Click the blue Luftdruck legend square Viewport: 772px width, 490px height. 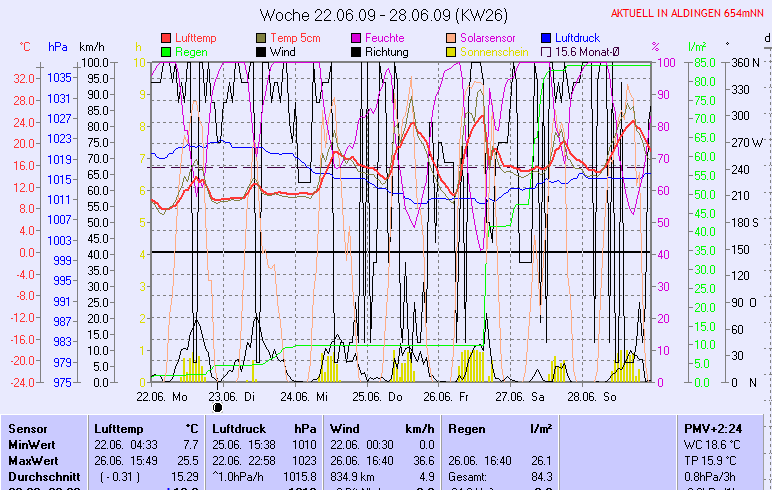coord(546,38)
